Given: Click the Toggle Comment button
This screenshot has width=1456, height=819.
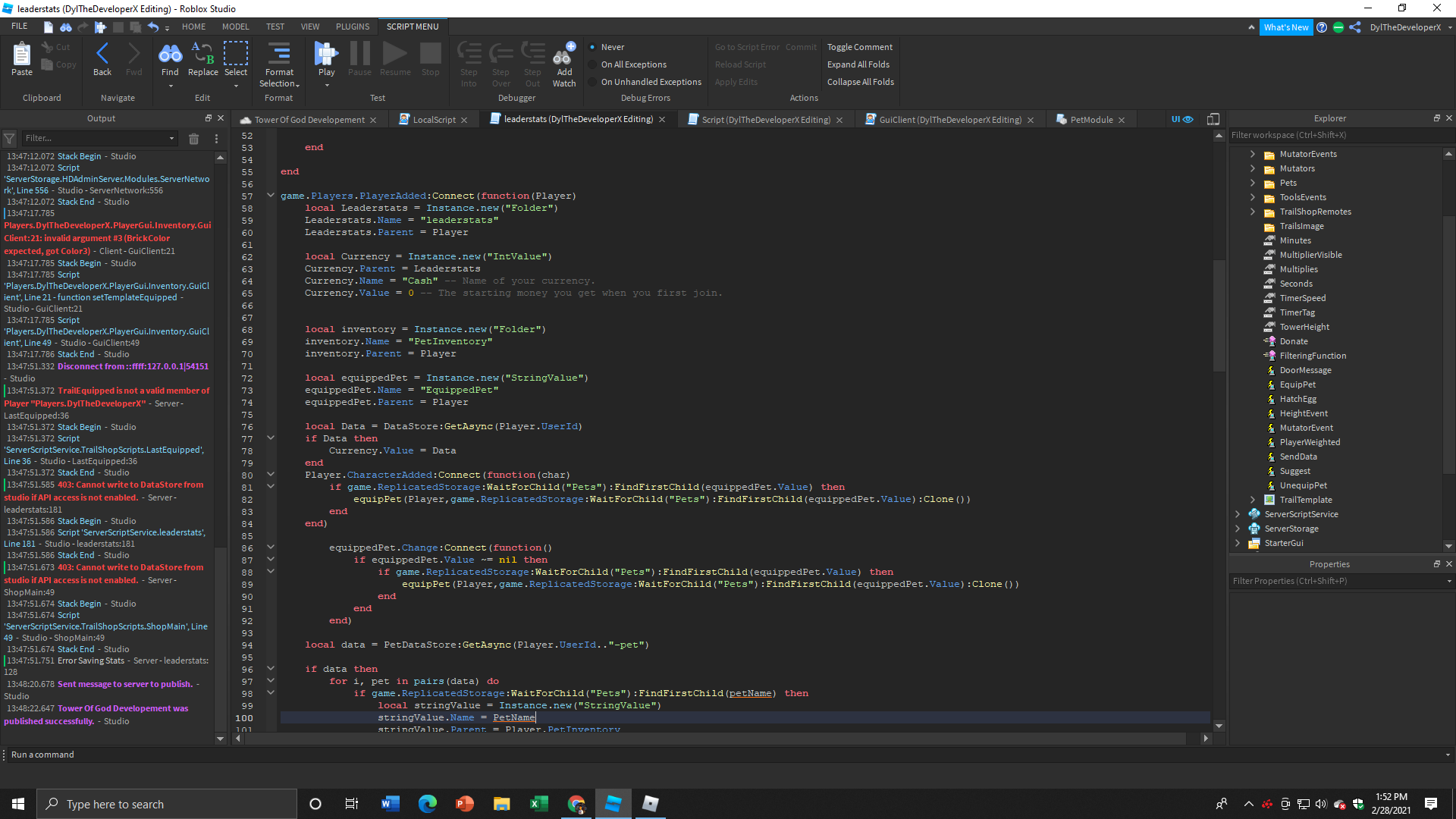Looking at the screenshot, I should click(859, 46).
